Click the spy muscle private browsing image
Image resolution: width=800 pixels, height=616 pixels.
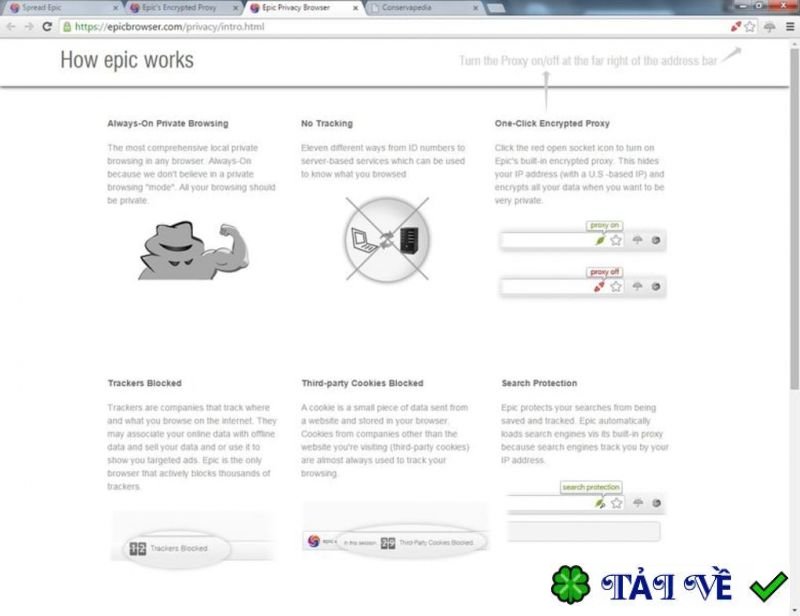click(x=193, y=250)
